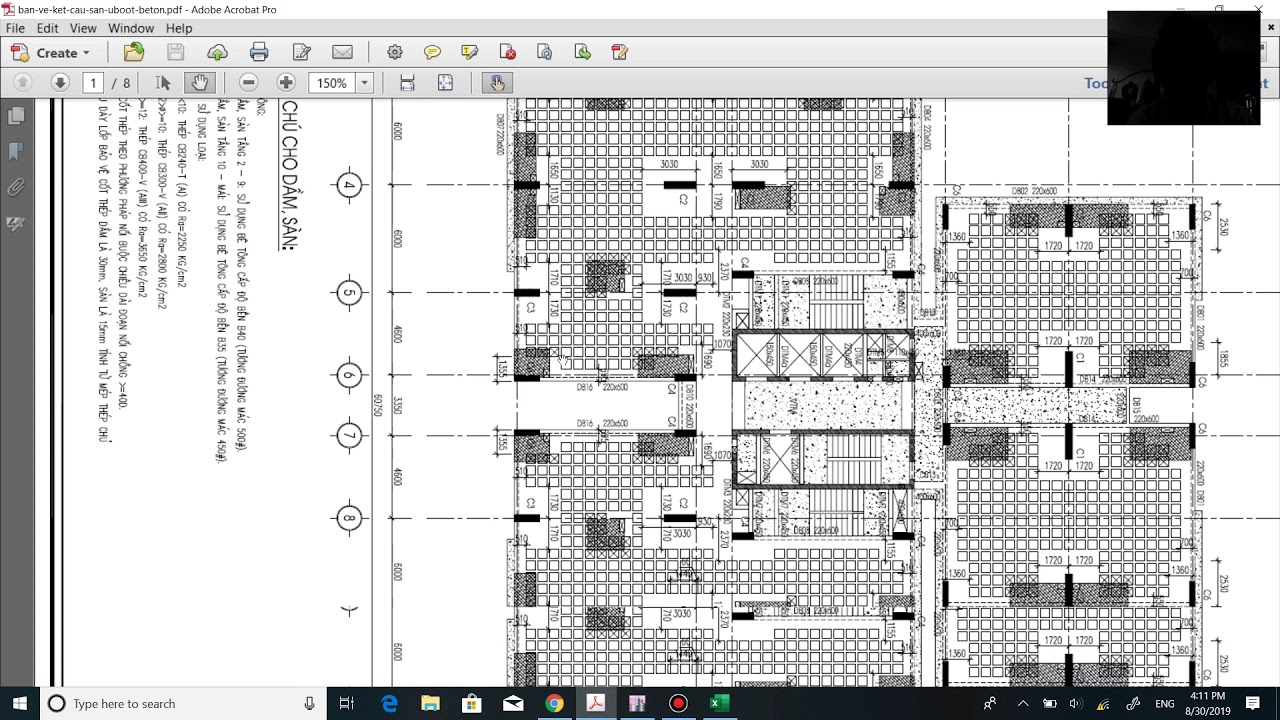The width and height of the screenshot is (1280, 720).
Task: Click the taskbar search box
Action: 183,704
